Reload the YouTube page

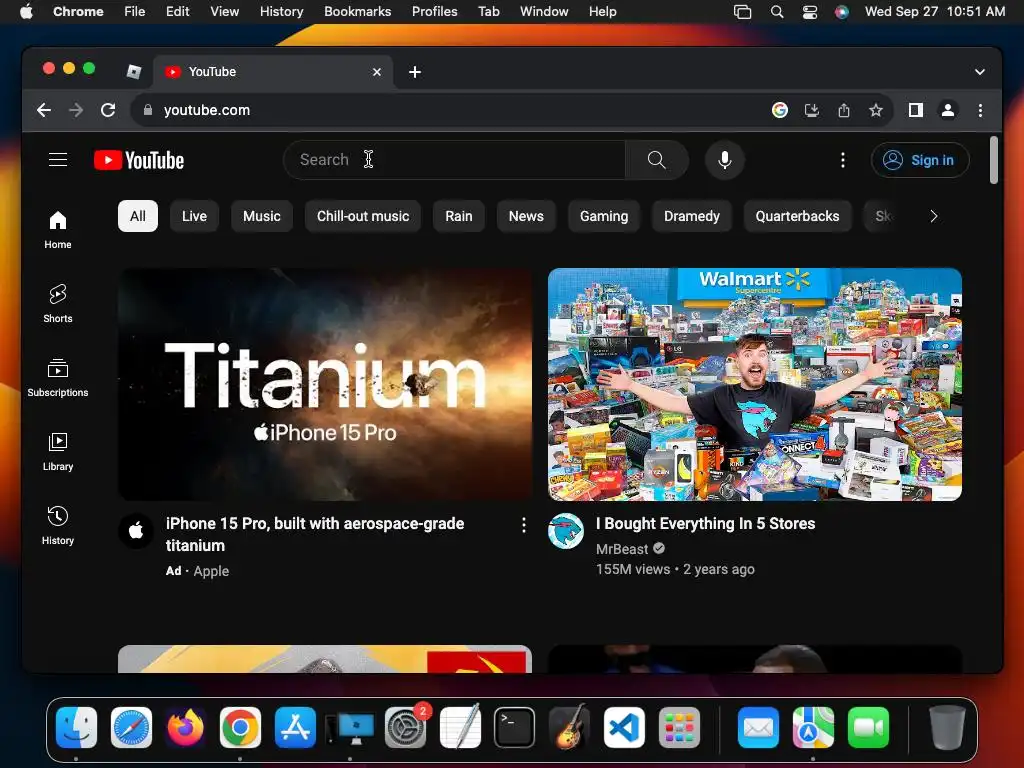(x=108, y=110)
